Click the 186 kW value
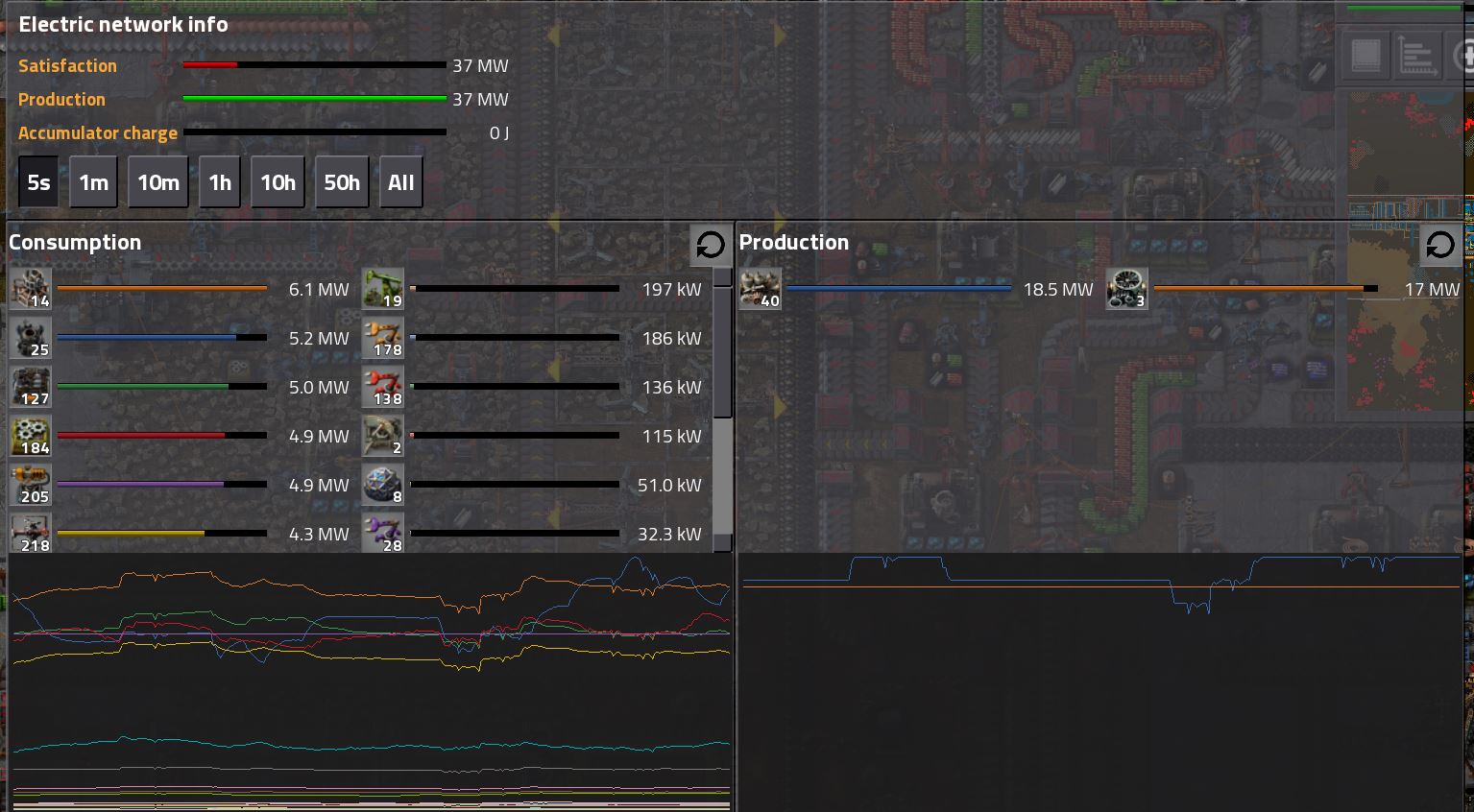 coord(671,338)
